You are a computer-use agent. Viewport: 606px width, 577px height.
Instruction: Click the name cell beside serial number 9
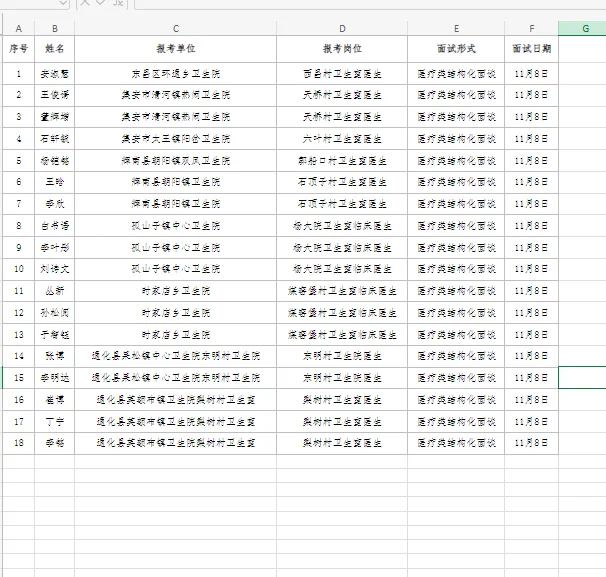pos(54,248)
